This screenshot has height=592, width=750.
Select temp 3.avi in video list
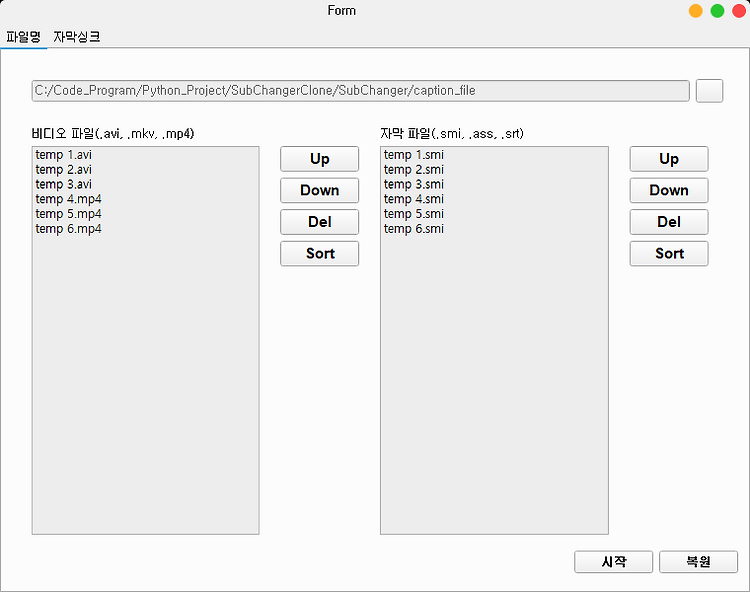tap(145, 185)
